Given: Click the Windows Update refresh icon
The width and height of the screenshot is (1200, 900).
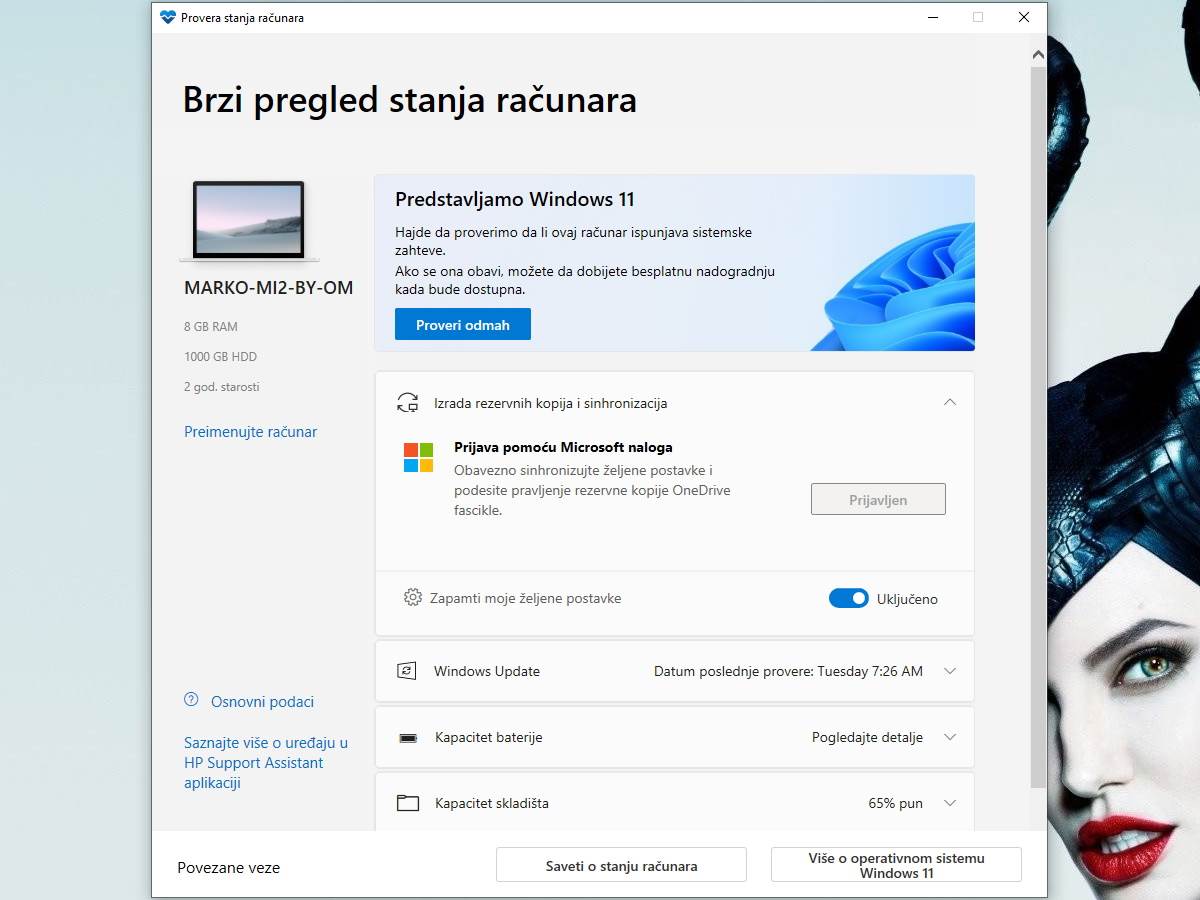Looking at the screenshot, I should click(407, 671).
